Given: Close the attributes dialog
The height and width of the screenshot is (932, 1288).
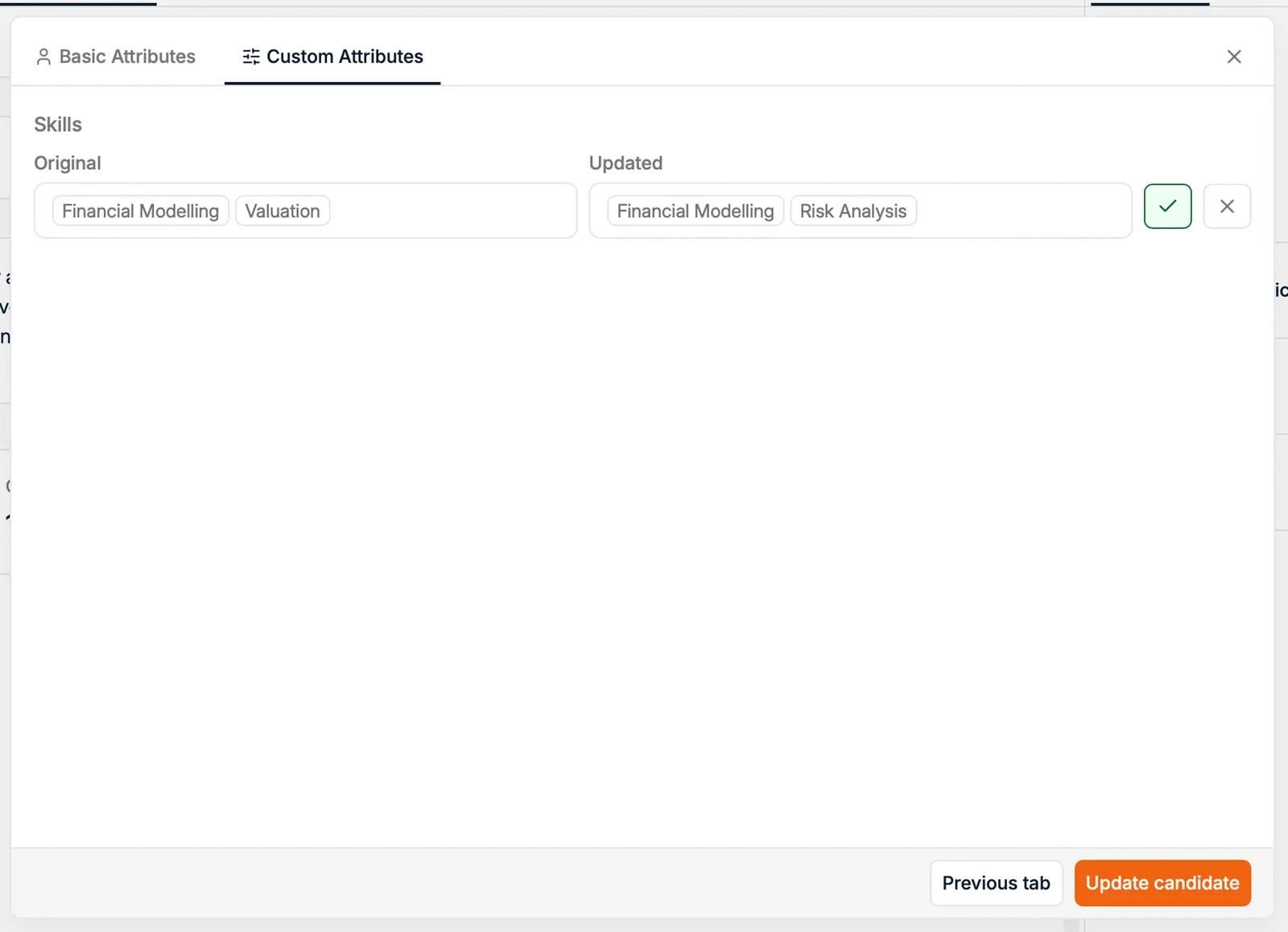Looking at the screenshot, I should (1233, 56).
